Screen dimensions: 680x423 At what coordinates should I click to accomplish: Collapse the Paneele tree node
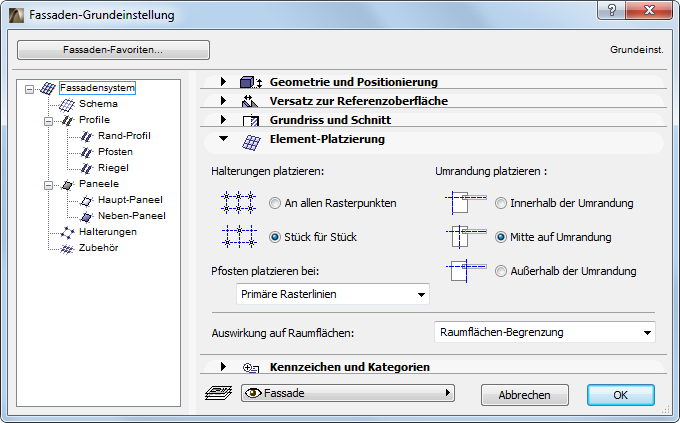point(49,186)
